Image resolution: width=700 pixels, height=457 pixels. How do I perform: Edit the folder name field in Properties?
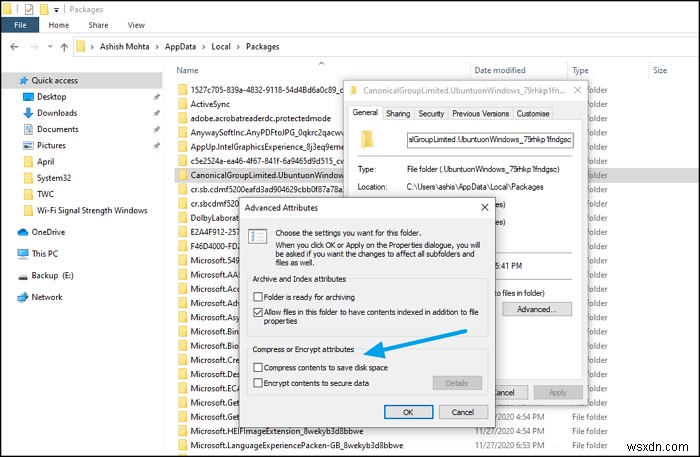(490, 140)
